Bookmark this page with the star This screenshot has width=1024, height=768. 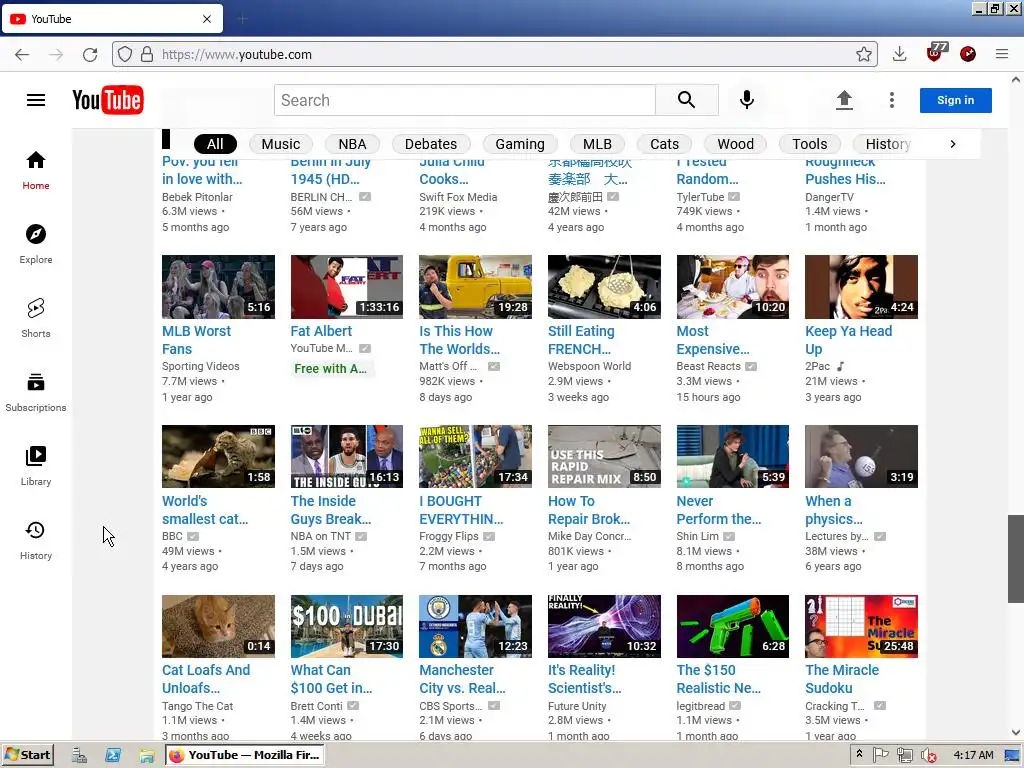pos(863,55)
